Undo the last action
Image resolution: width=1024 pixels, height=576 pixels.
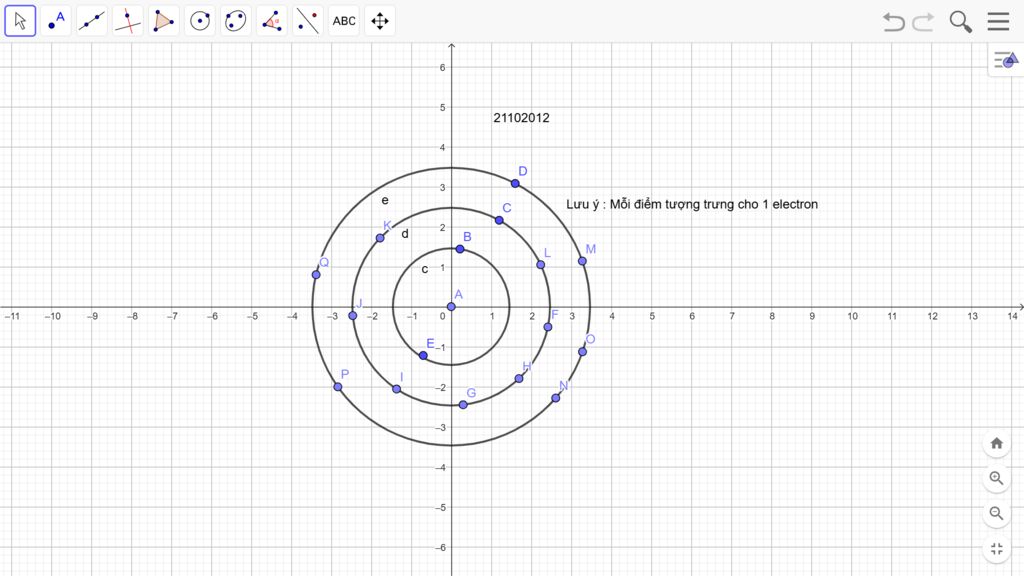tap(893, 22)
